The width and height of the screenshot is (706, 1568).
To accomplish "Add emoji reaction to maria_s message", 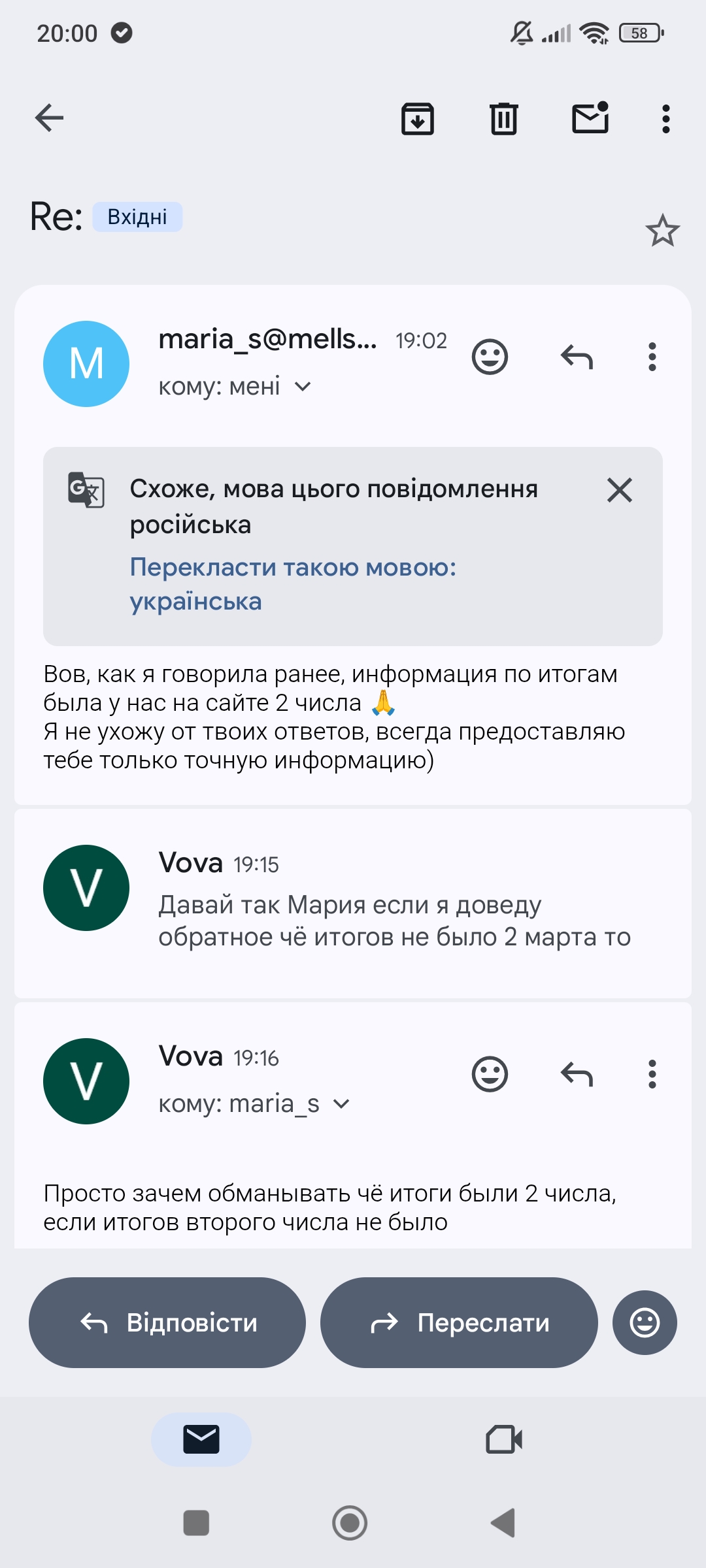I will pos(490,357).
